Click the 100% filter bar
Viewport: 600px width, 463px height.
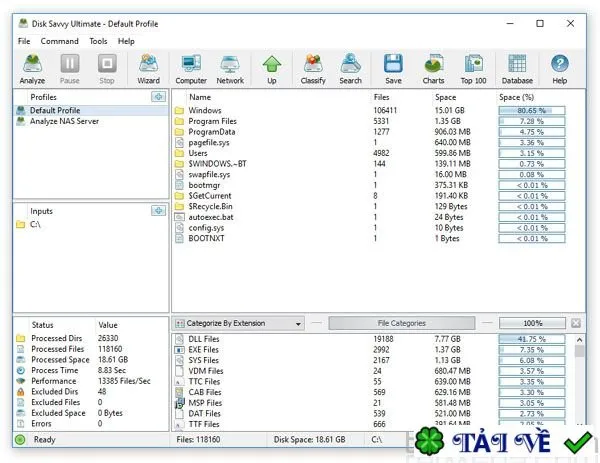pos(532,323)
